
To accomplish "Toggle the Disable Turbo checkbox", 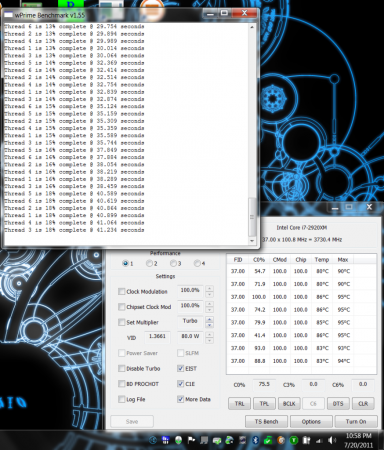I will (x=122, y=368).
